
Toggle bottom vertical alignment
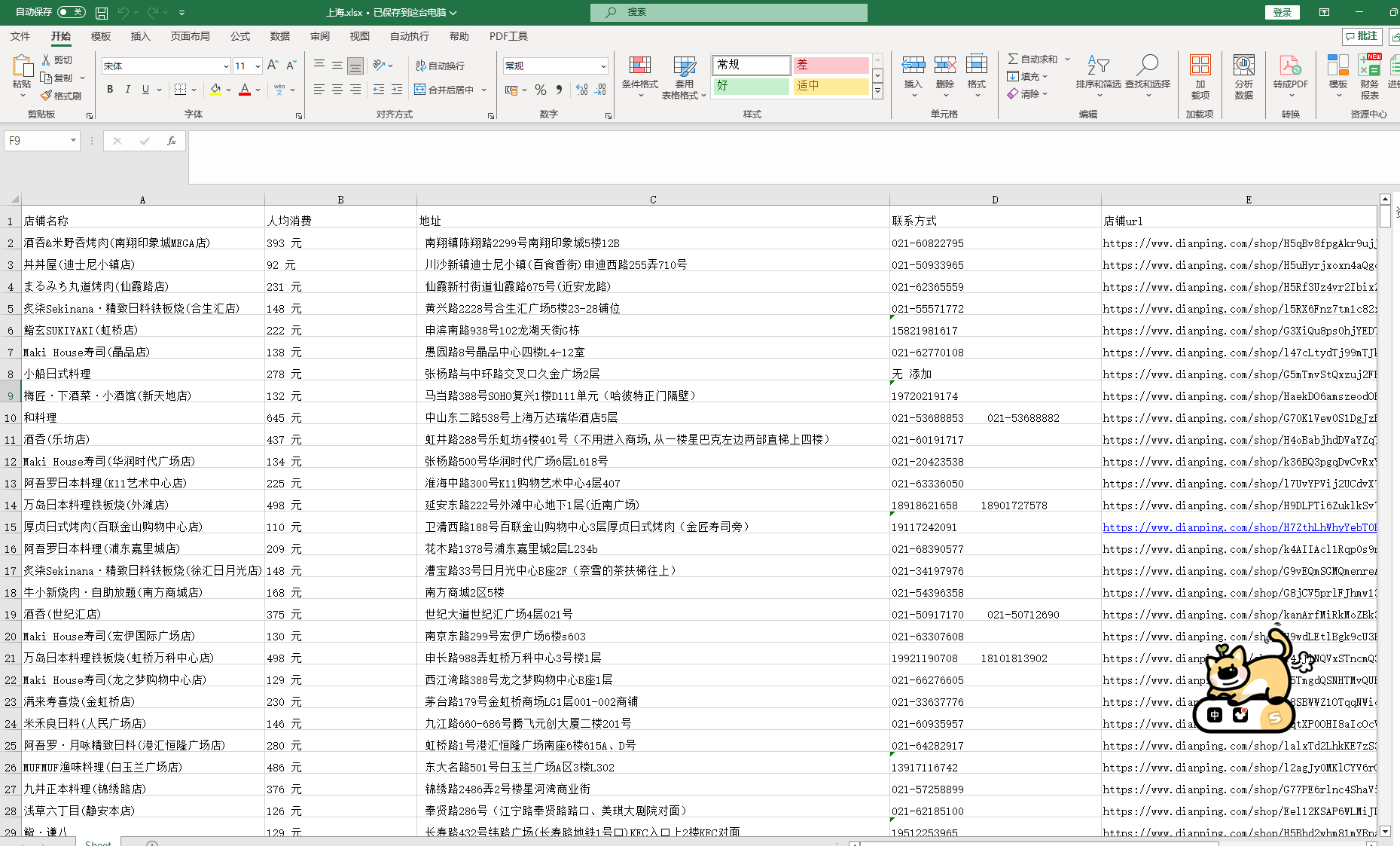tap(355, 66)
